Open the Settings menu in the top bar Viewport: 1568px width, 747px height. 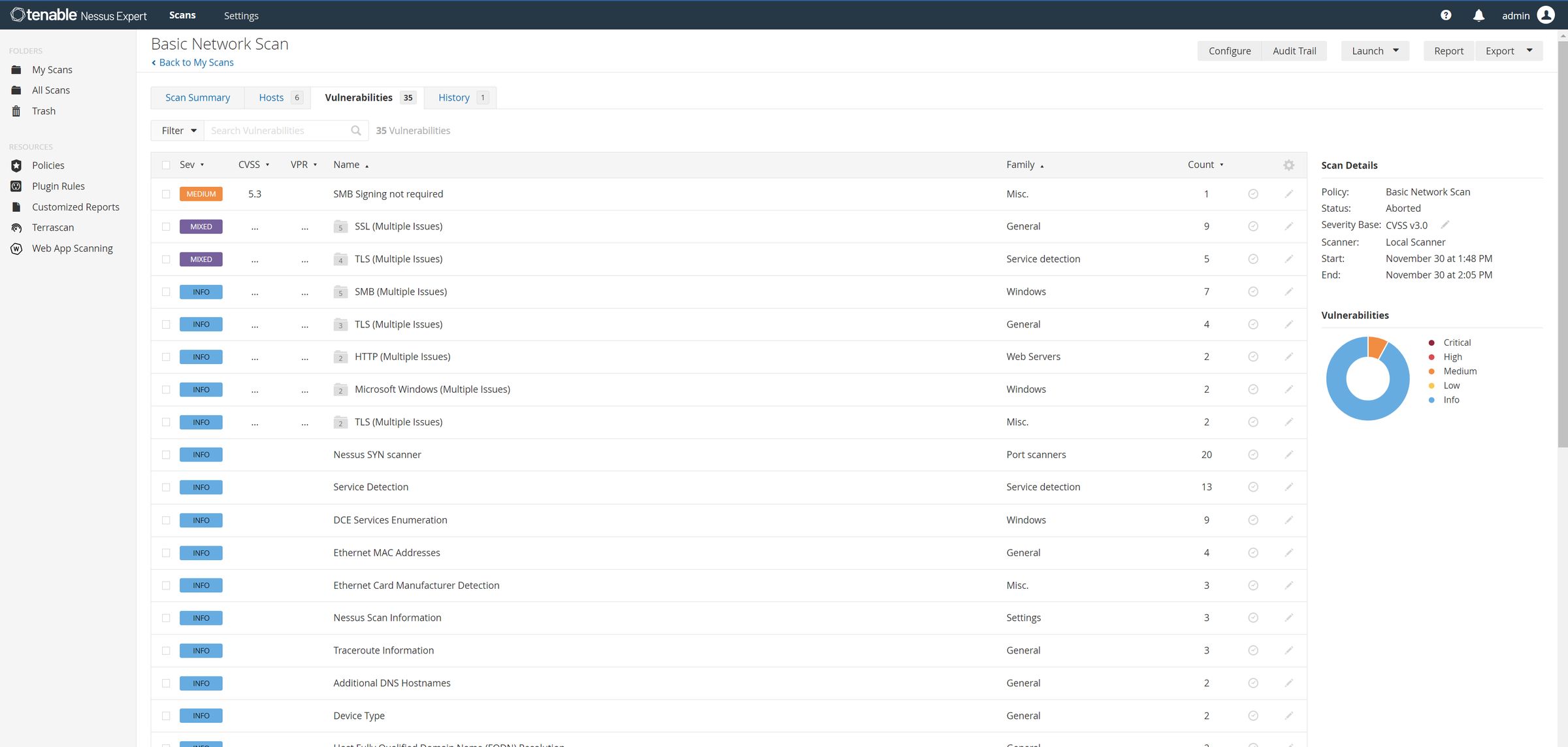(240, 15)
